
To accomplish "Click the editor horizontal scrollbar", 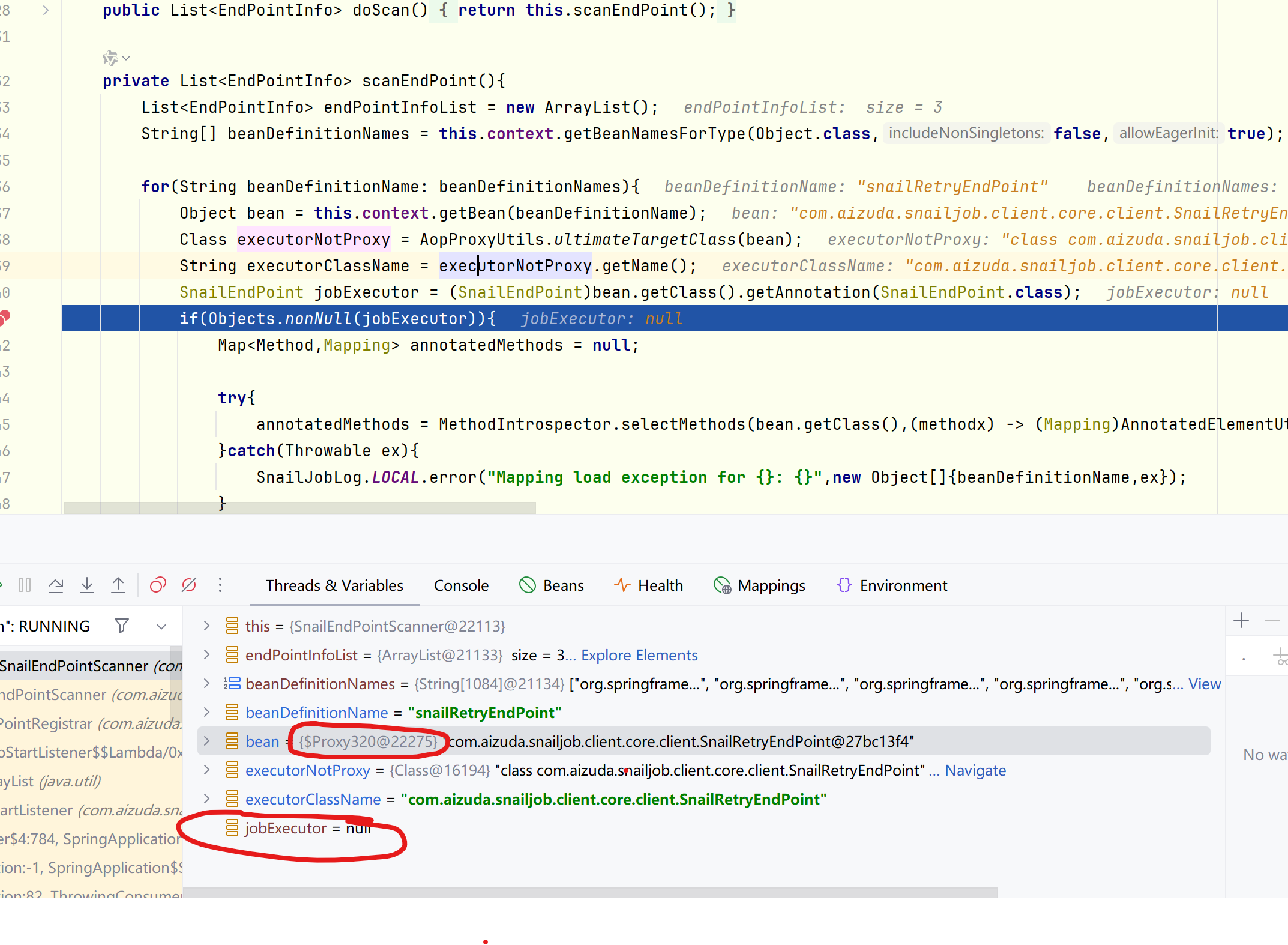I will pos(299,508).
